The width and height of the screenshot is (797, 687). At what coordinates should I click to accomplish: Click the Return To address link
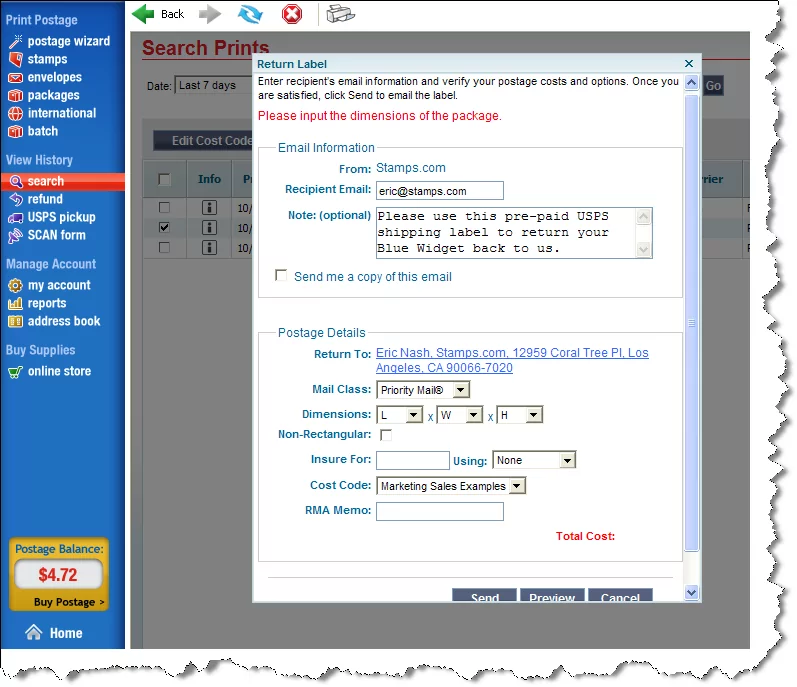[x=511, y=360]
